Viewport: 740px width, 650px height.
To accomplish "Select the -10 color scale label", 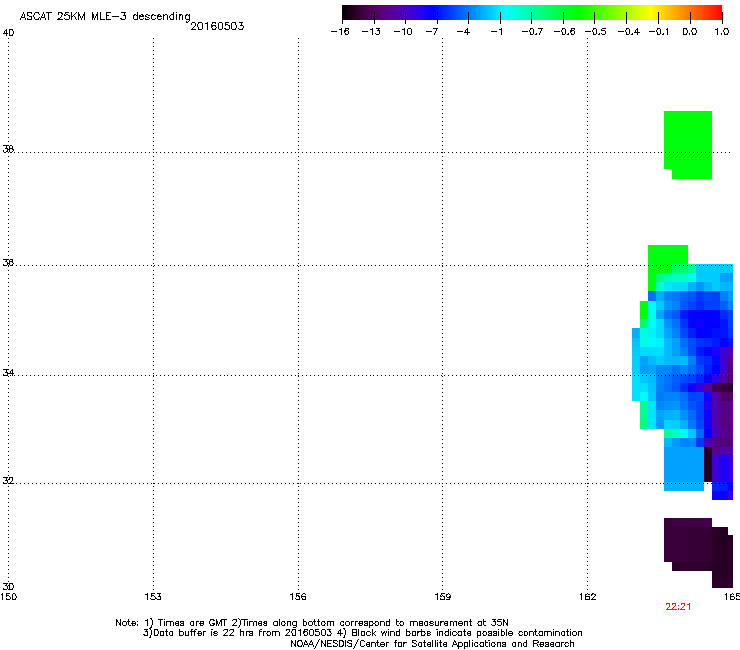I will coord(403,32).
